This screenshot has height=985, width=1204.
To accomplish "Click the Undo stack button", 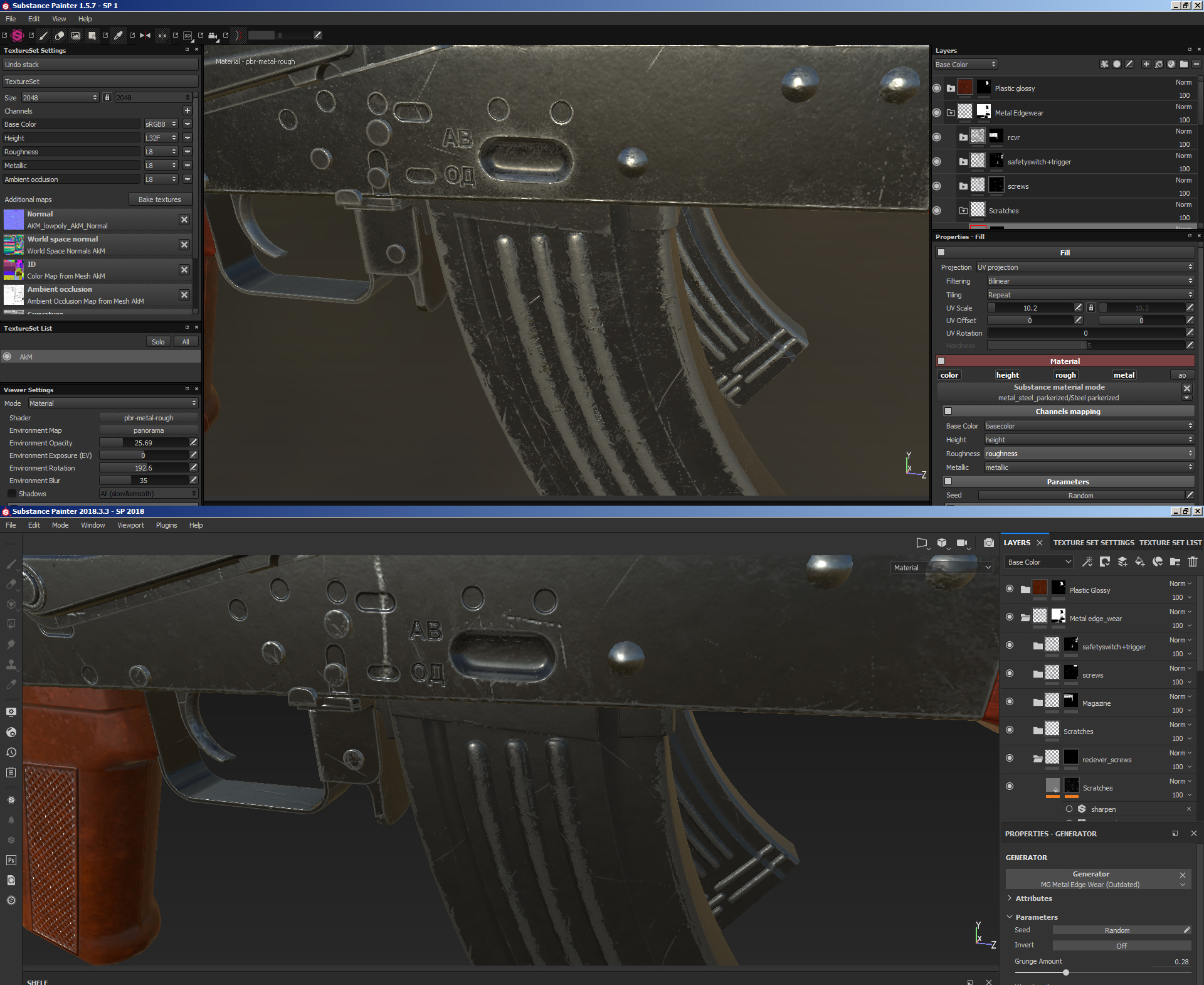I will 100,65.
